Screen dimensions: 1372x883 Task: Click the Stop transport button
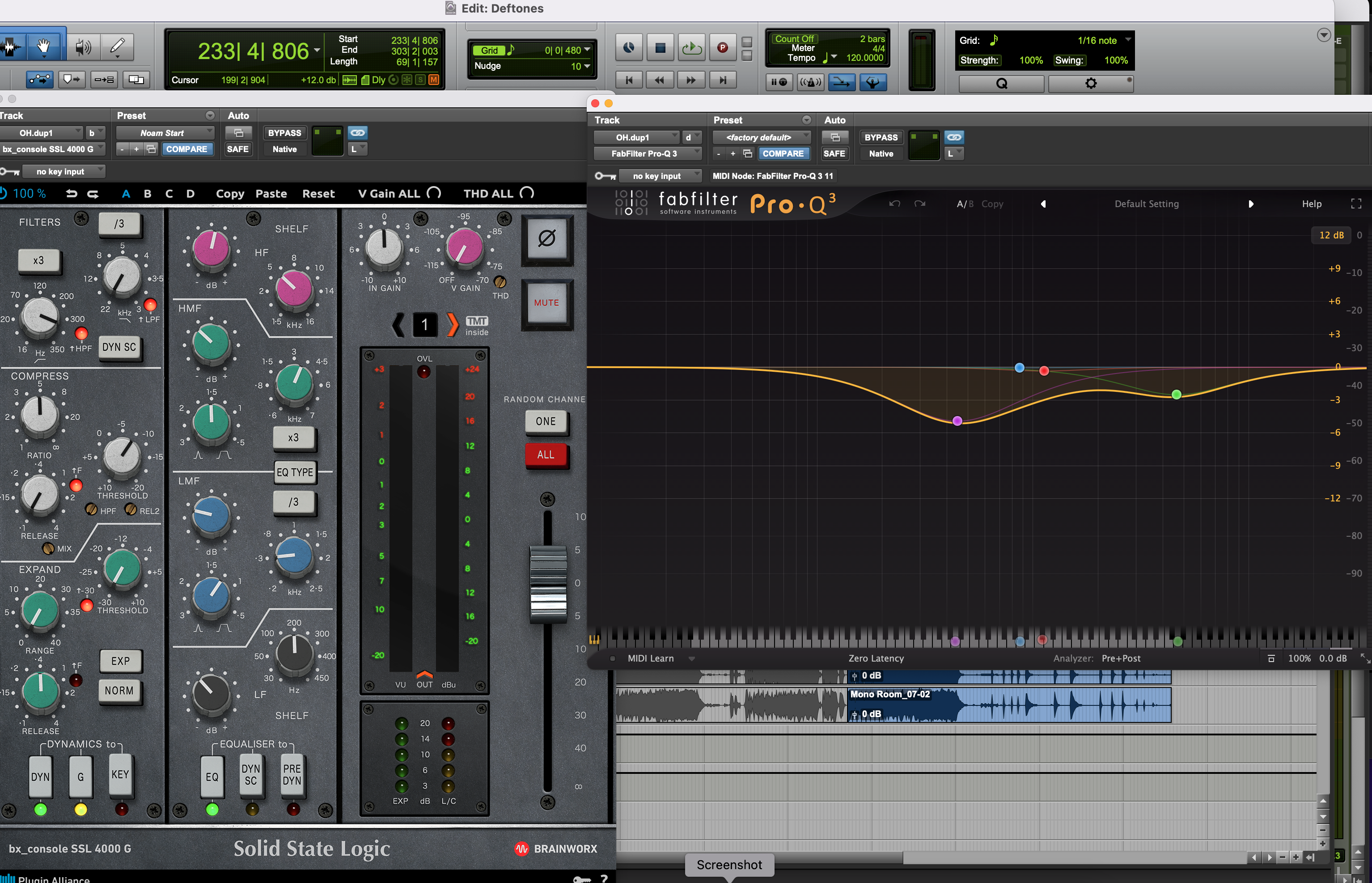(x=660, y=47)
